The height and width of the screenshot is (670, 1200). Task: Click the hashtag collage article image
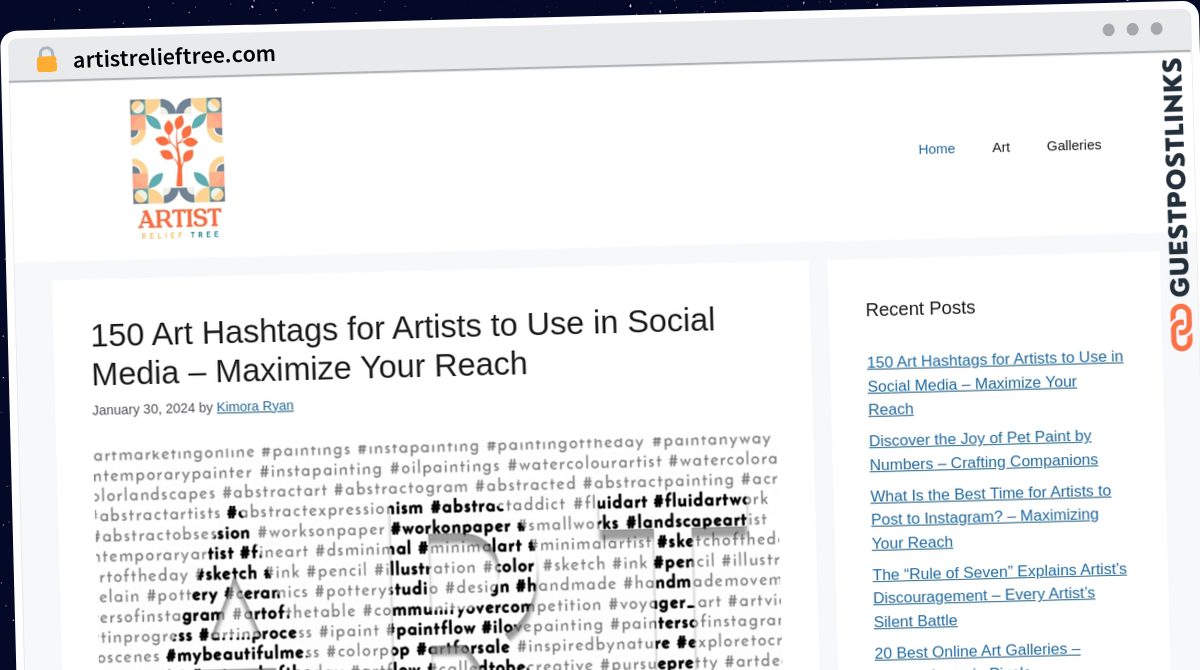pos(436,551)
